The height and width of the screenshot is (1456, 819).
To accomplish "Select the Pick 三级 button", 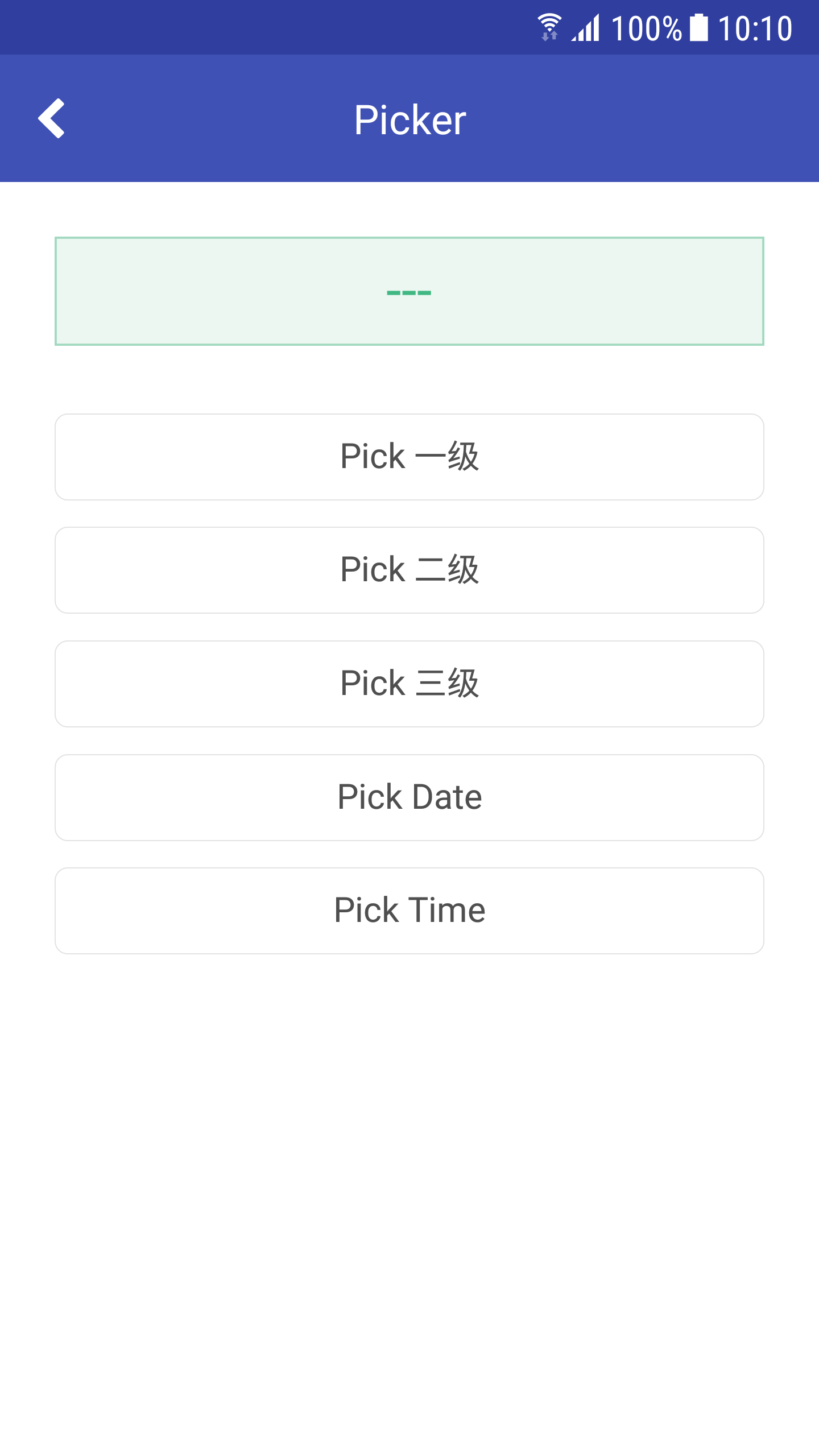I will (x=409, y=684).
